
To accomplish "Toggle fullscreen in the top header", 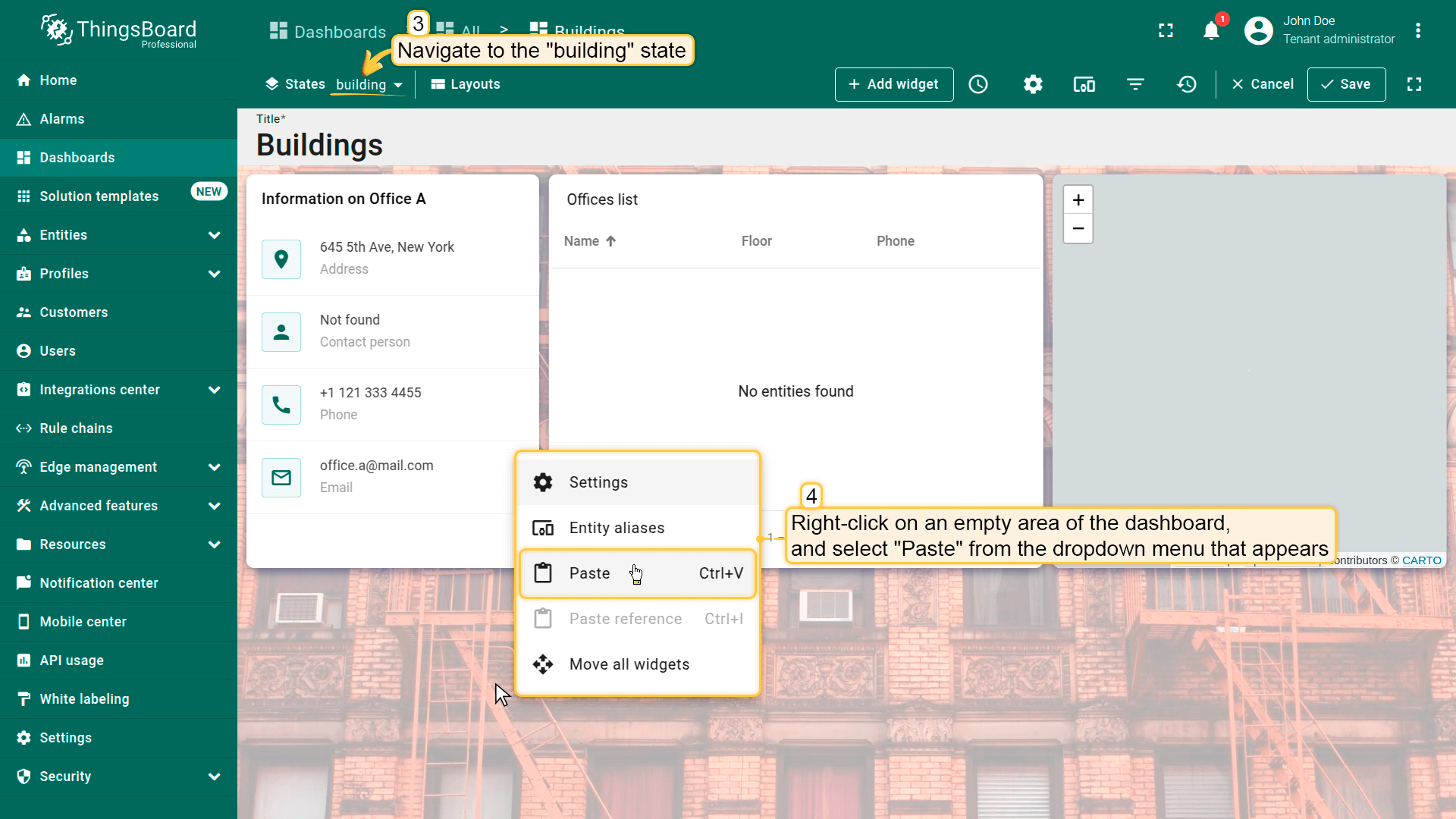I will click(1166, 30).
